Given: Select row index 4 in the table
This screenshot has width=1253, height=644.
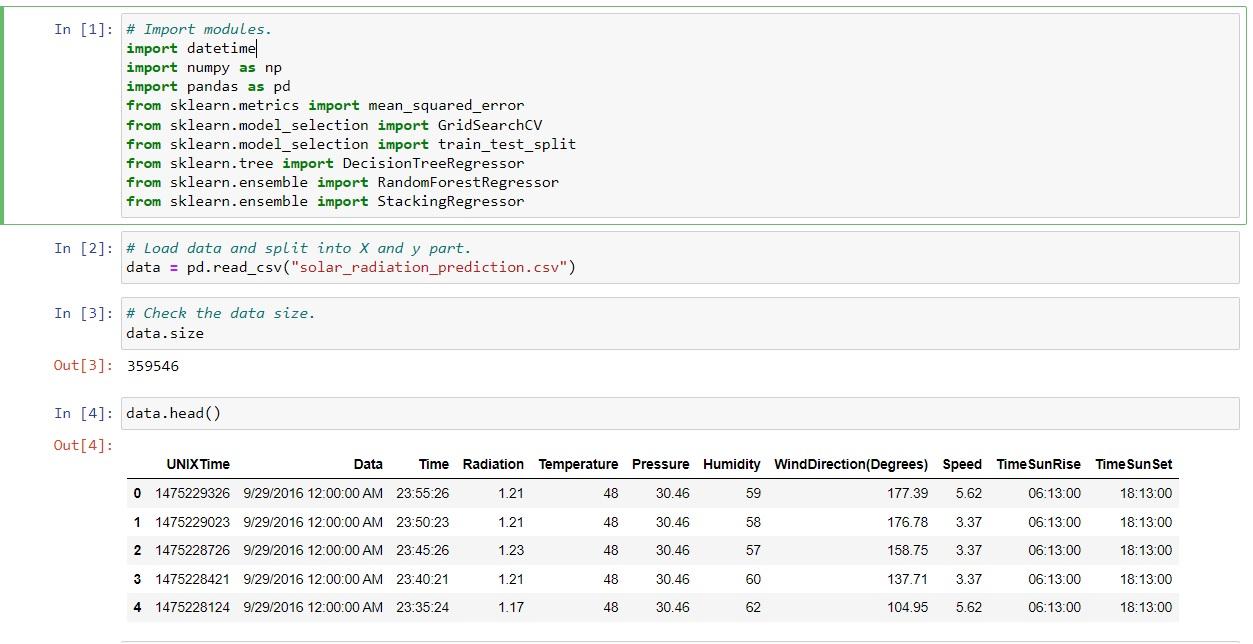Looking at the screenshot, I should coord(139,607).
